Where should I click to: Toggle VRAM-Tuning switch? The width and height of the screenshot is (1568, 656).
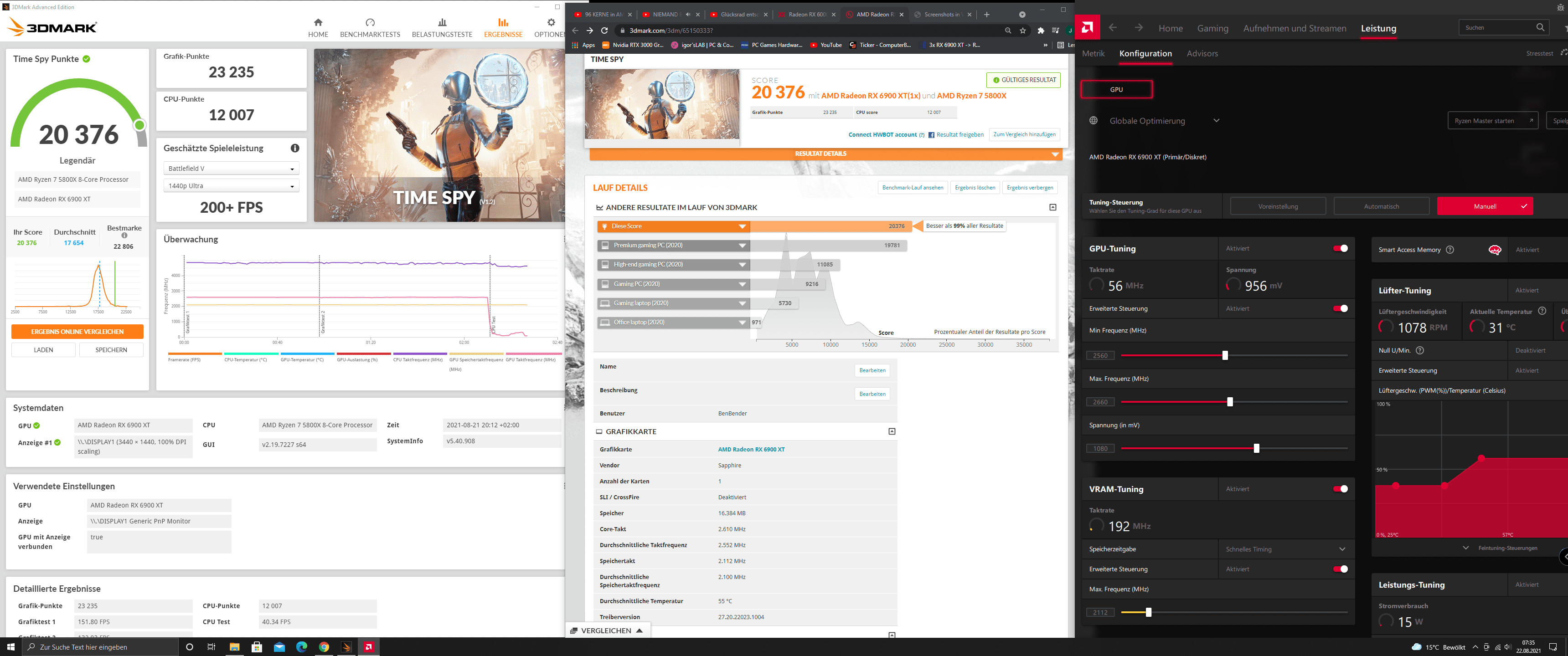click(1340, 489)
